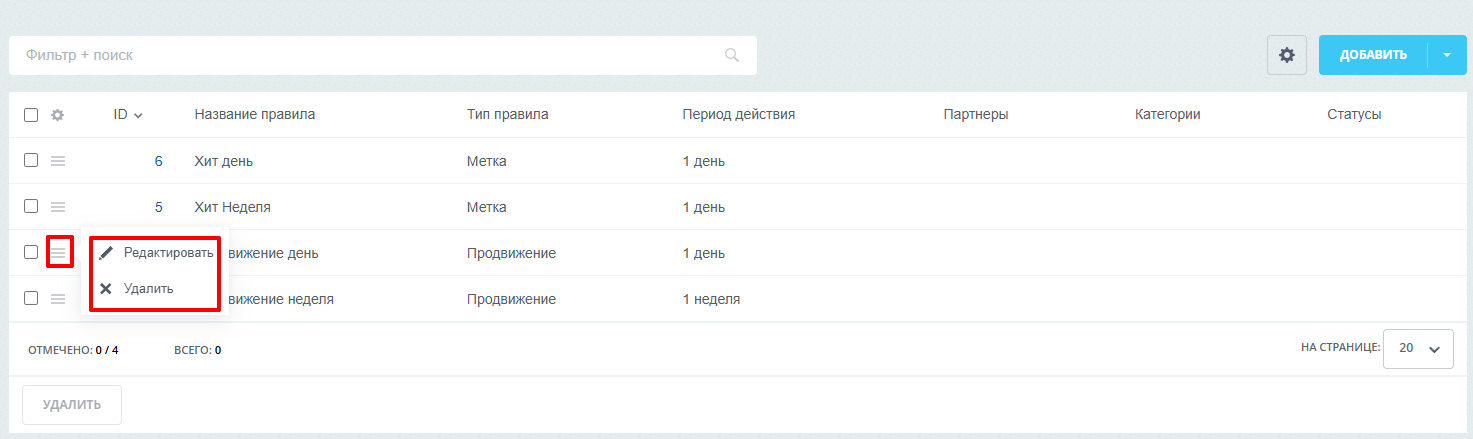Click the ID column sort arrow
Viewport: 1473px width, 439px height.
138,116
